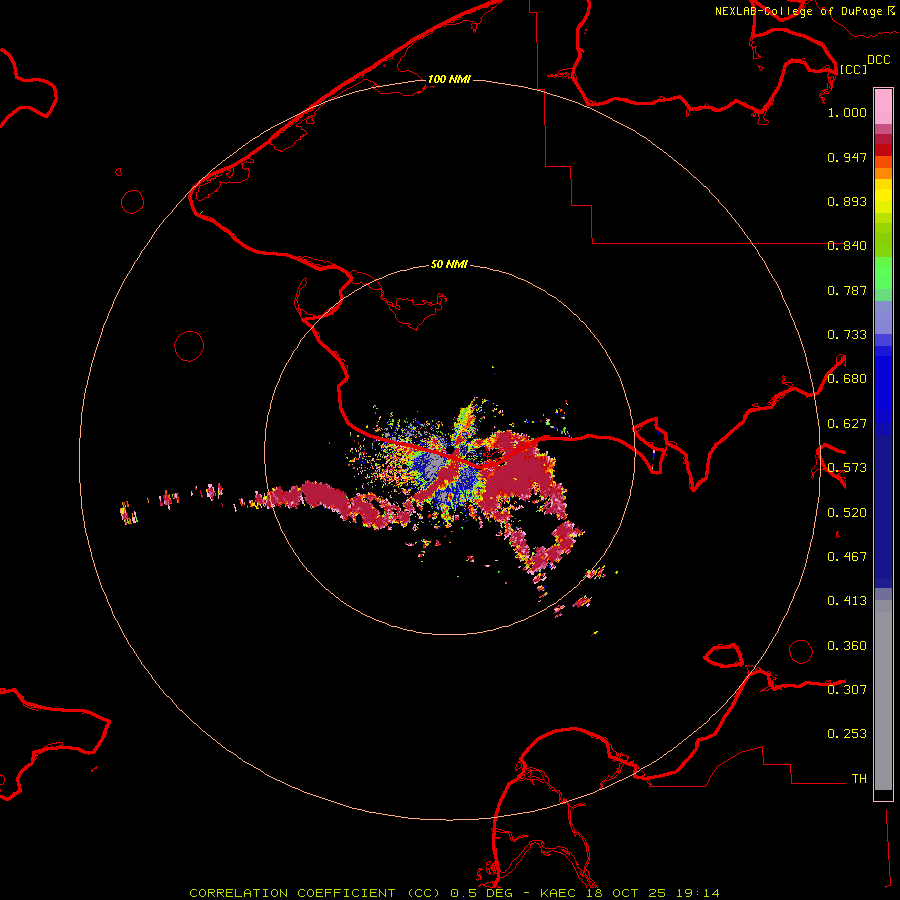Select the 0.467 color bar value
This screenshot has height=900, width=900.
[x=847, y=557]
